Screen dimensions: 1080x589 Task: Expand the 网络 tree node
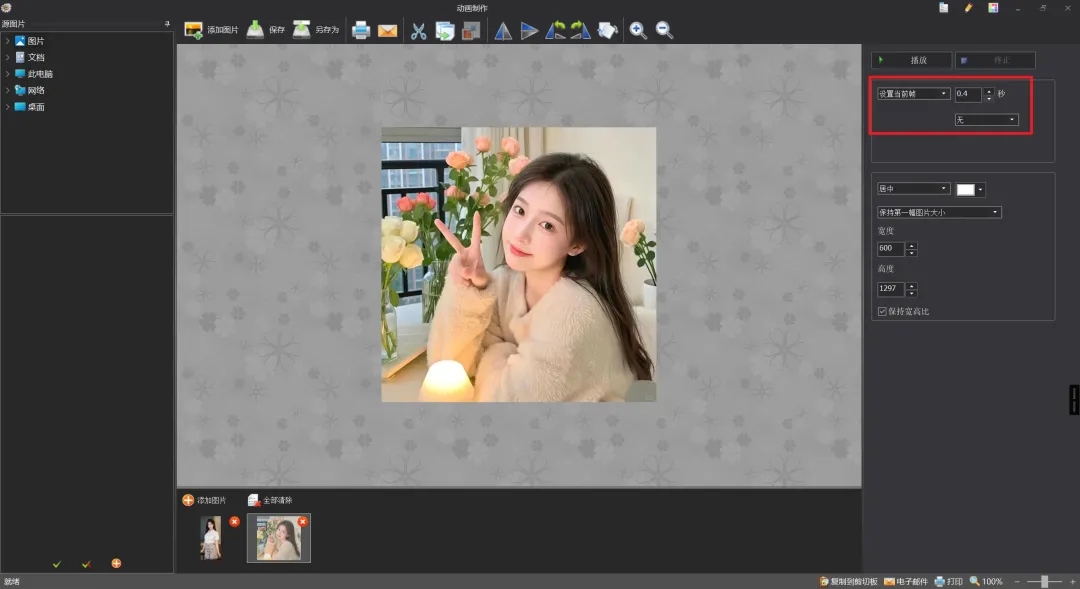coord(7,90)
